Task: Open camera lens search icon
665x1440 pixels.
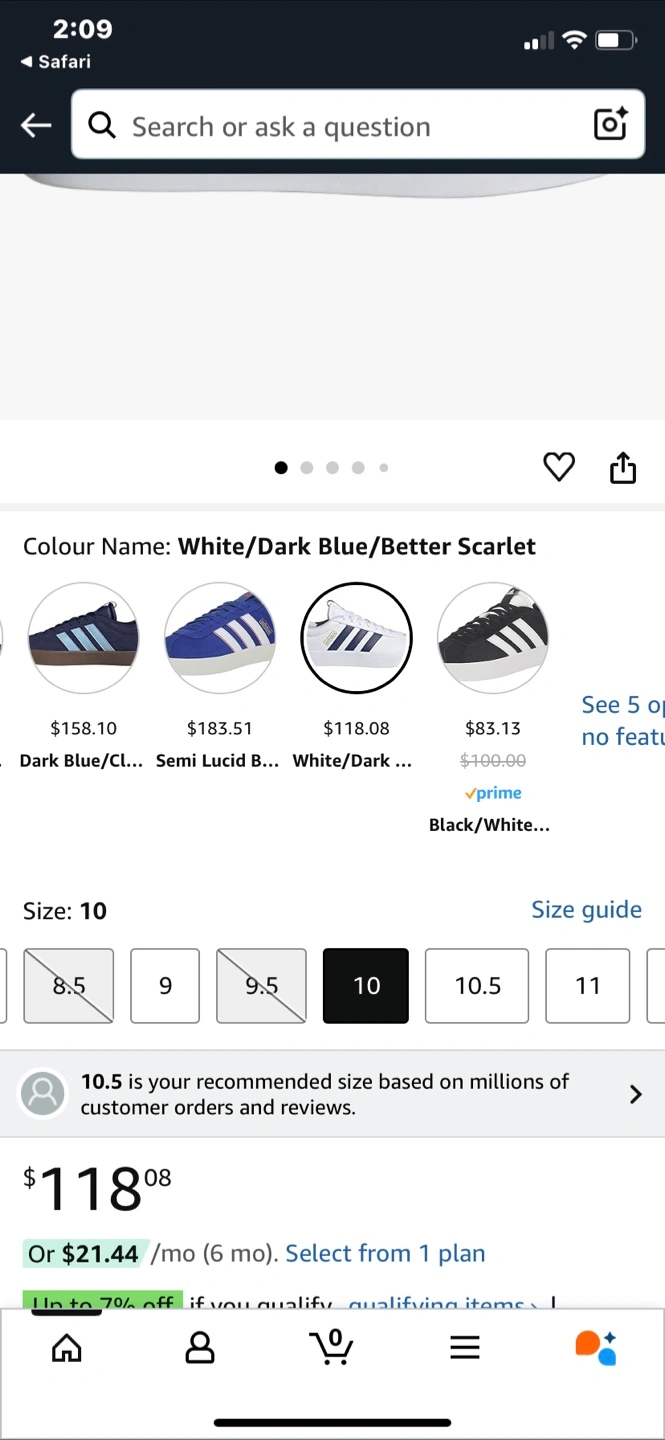Action: pyautogui.click(x=610, y=124)
